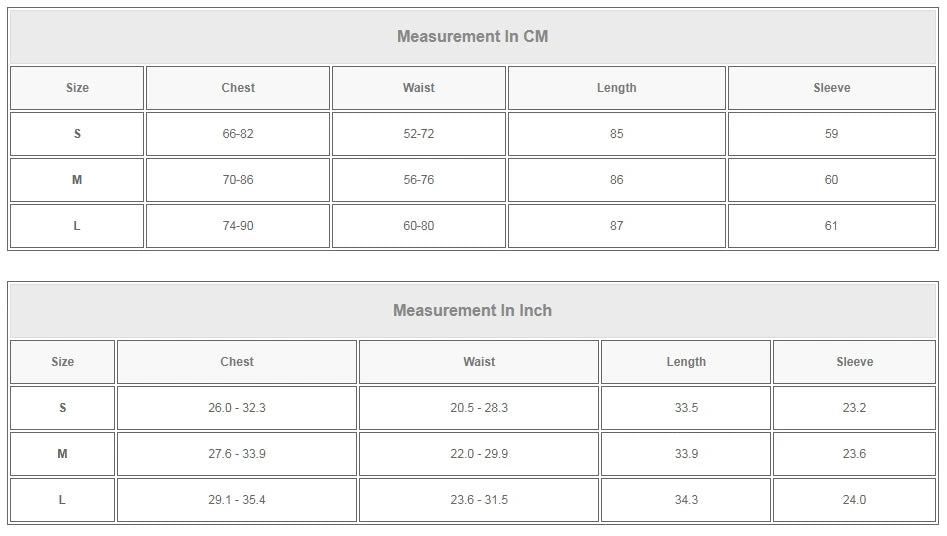This screenshot has height=536, width=947.
Task: Click the length cell with value 34.3
Action: (x=686, y=500)
